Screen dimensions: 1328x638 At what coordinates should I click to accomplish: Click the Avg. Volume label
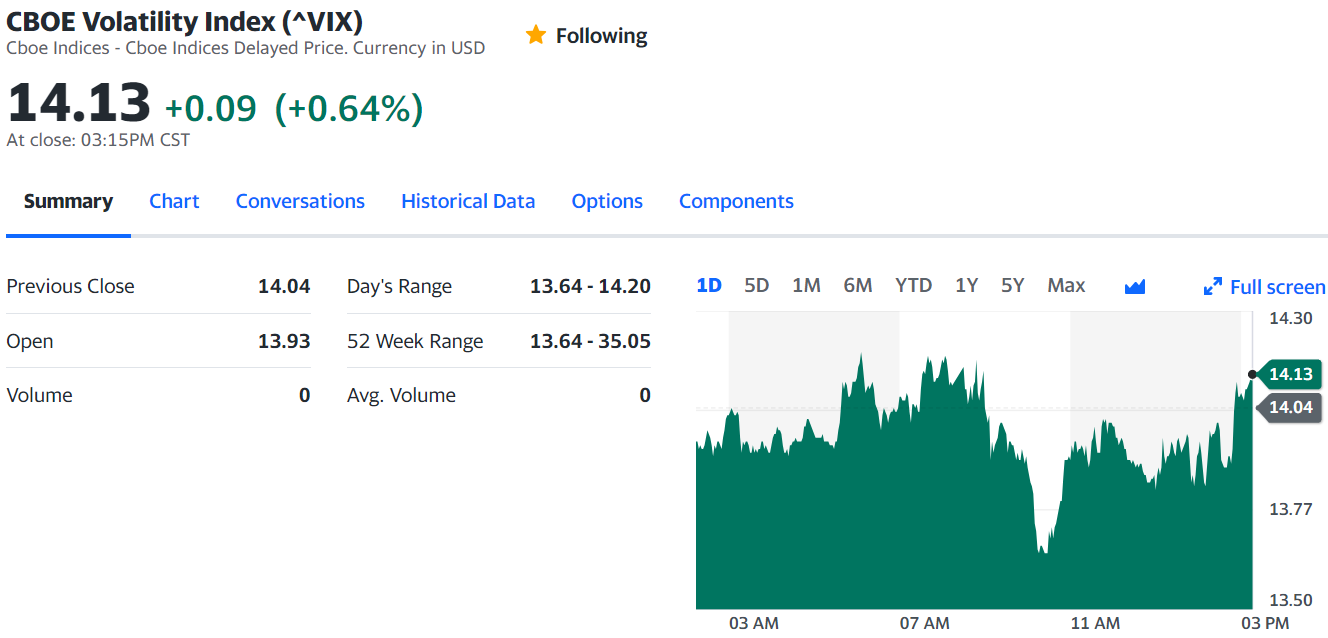point(401,395)
